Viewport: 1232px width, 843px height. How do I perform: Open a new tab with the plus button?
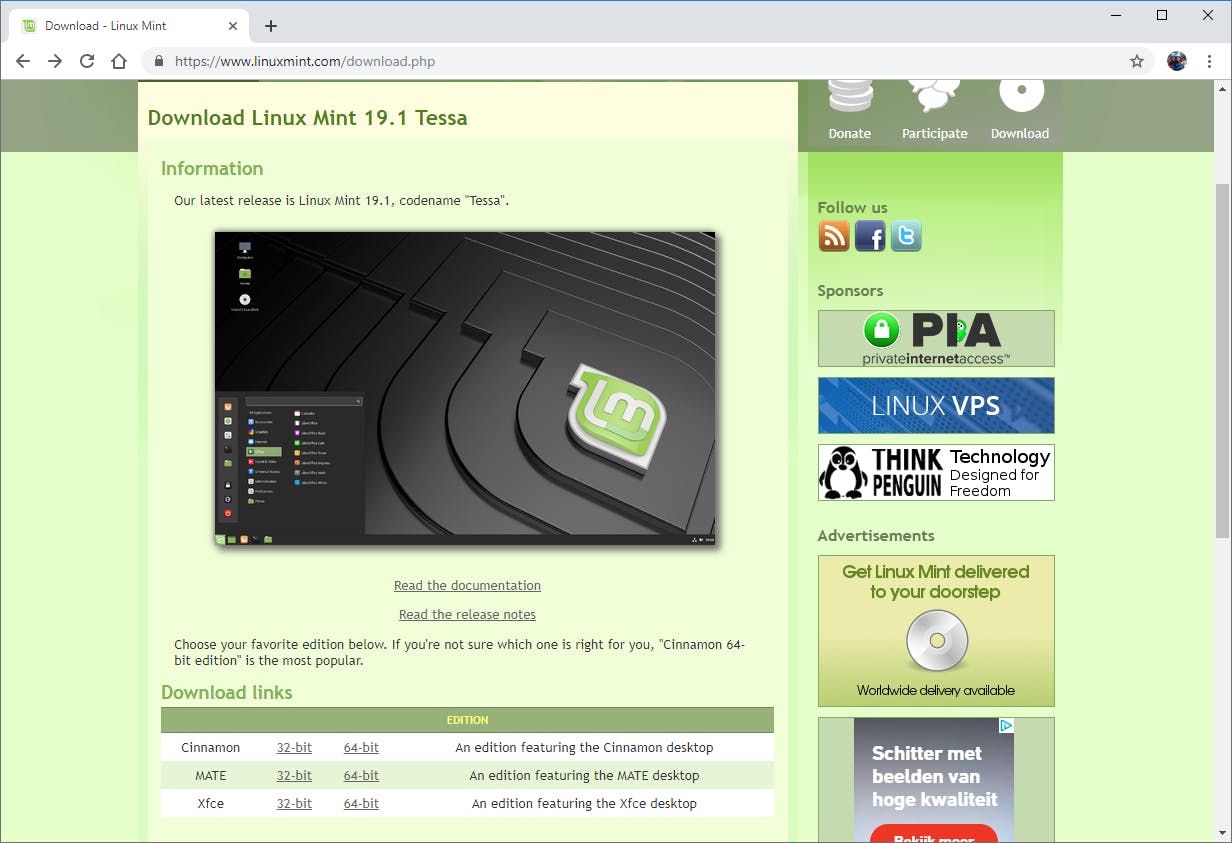click(270, 26)
